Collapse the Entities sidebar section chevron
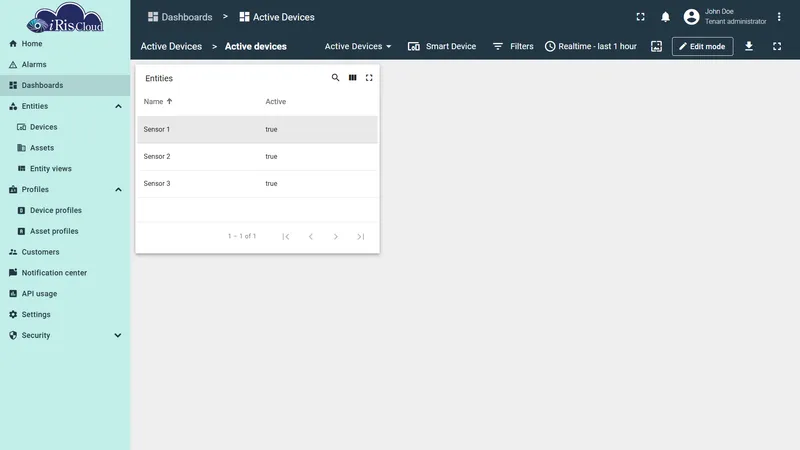Screen dimensions: 800x450 tap(118, 106)
